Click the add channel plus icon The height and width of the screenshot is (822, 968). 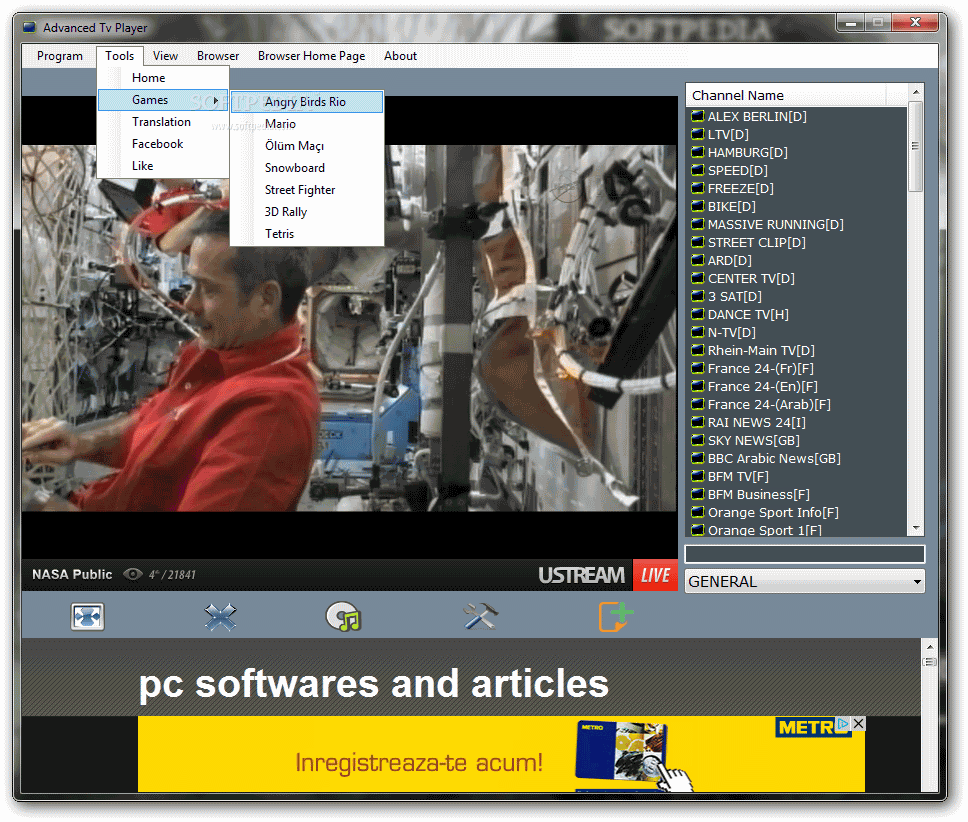(615, 616)
